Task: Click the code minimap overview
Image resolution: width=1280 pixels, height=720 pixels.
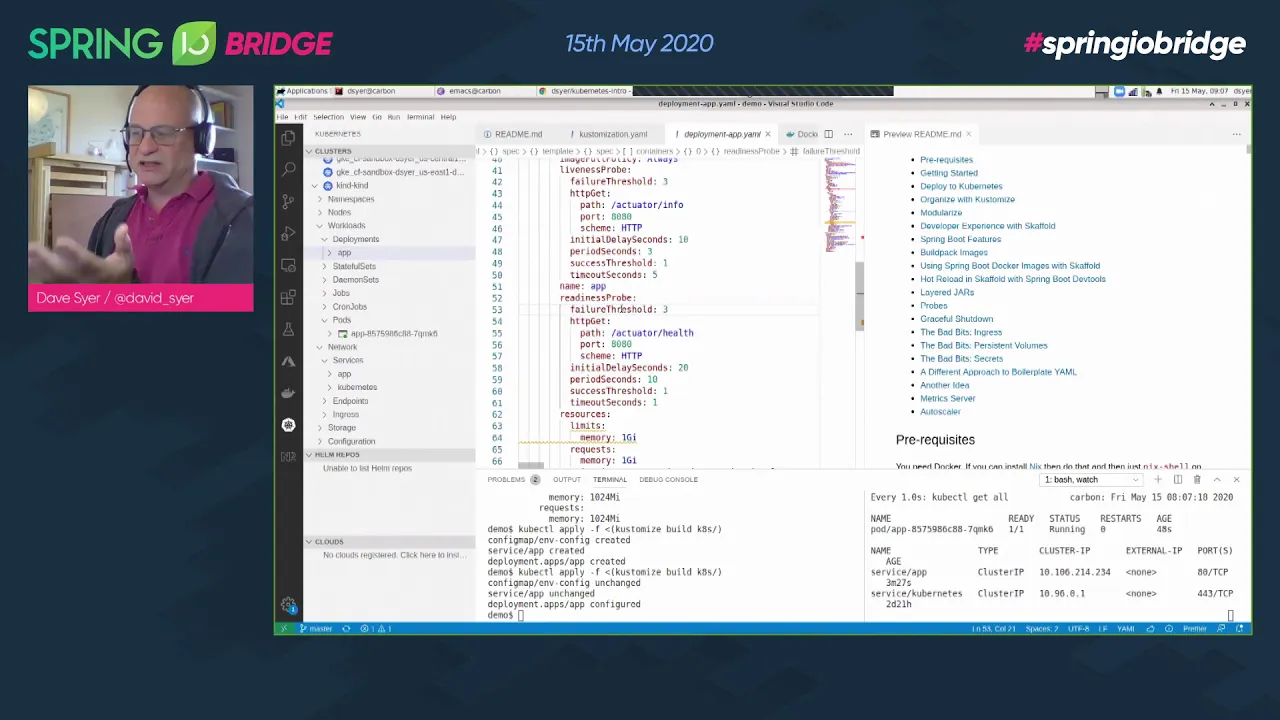Action: click(839, 205)
